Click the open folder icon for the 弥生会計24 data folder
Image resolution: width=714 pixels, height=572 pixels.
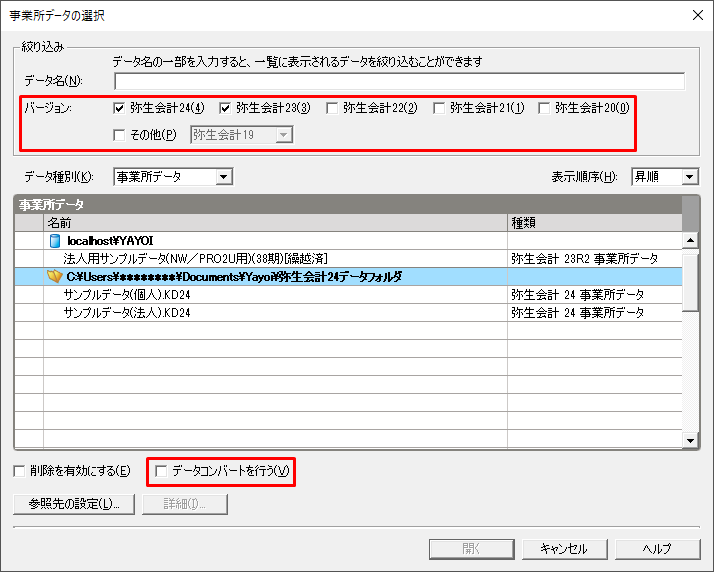tap(54, 276)
